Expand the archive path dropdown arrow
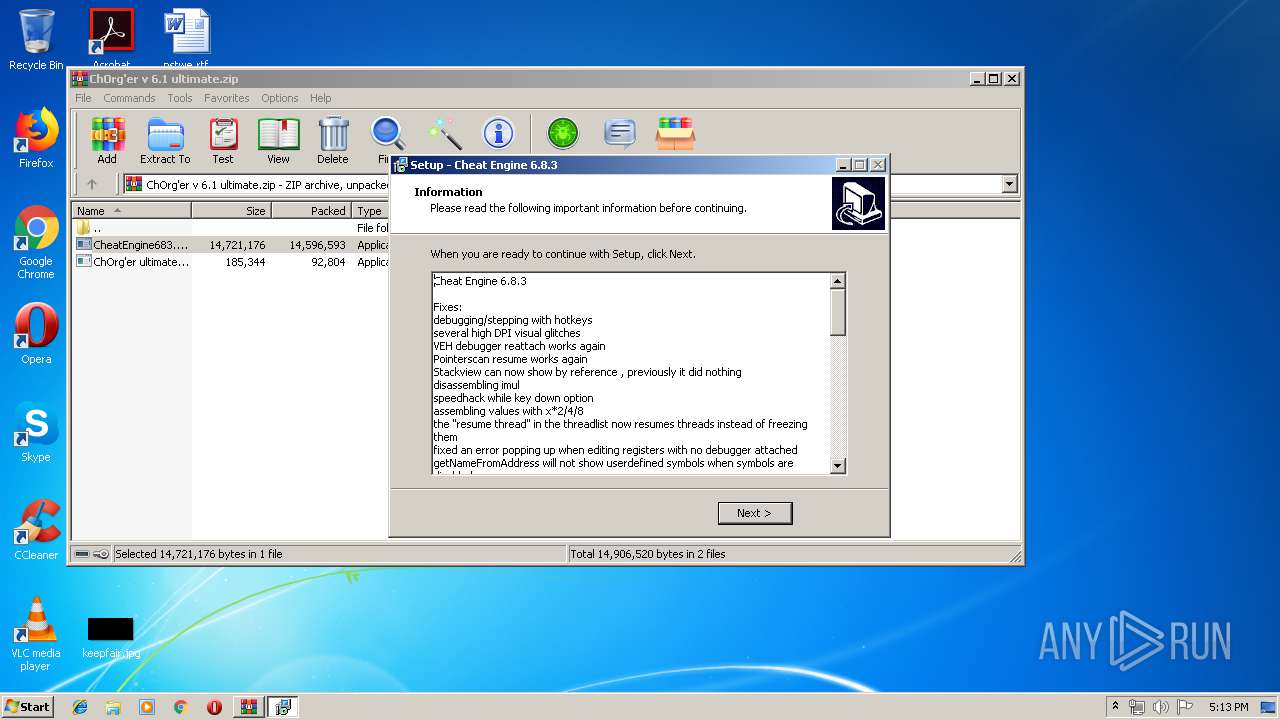The height and width of the screenshot is (720, 1280). [x=1009, y=184]
